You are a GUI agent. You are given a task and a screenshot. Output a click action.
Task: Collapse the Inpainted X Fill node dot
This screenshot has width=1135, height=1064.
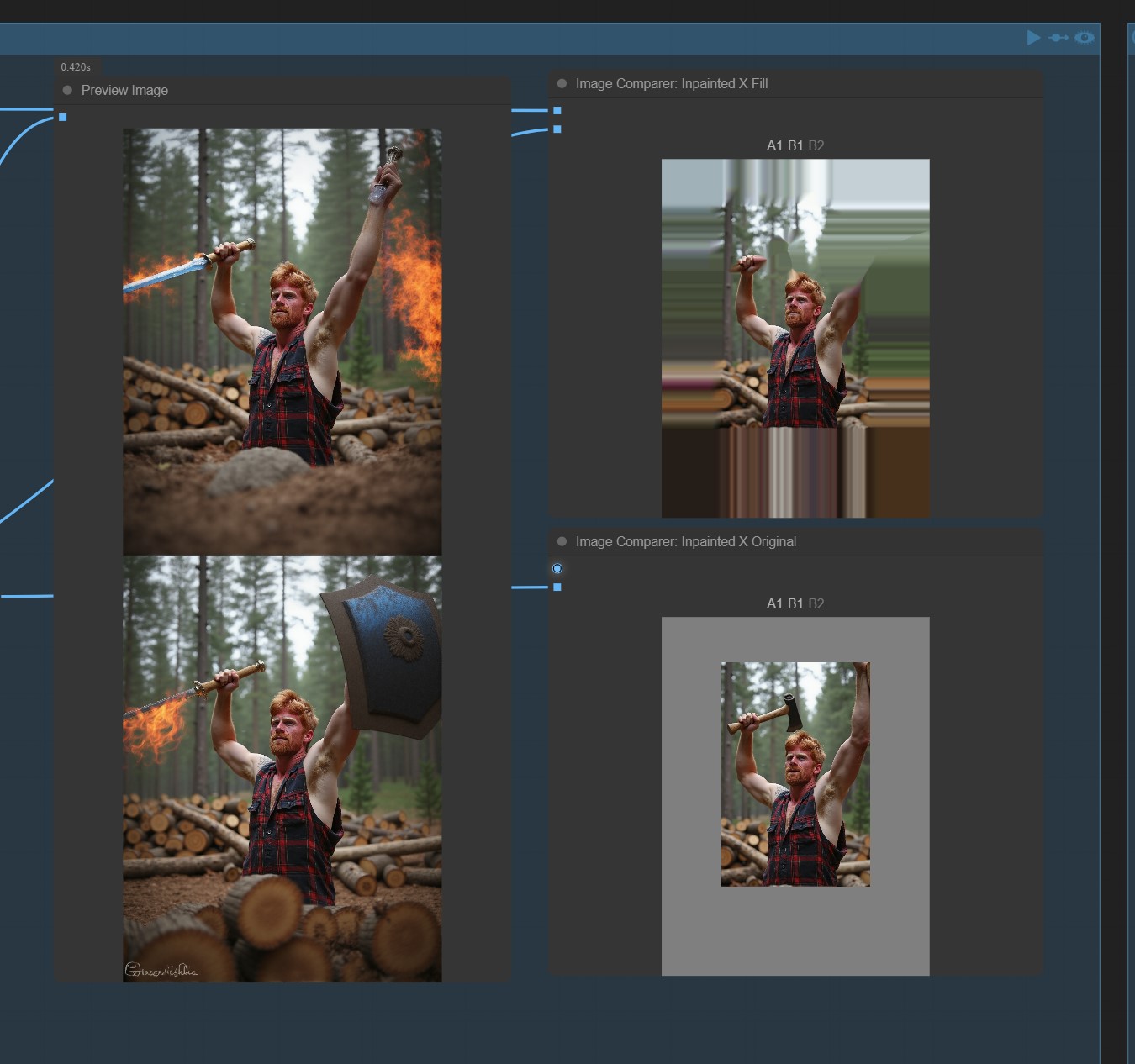[562, 83]
